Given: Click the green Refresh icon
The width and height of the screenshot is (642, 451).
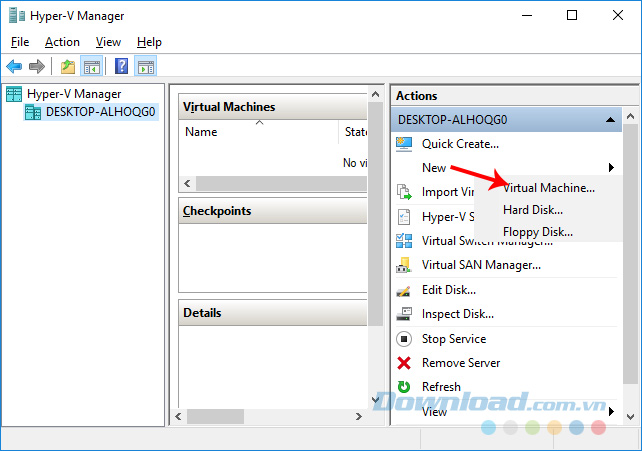Looking at the screenshot, I should (x=404, y=387).
